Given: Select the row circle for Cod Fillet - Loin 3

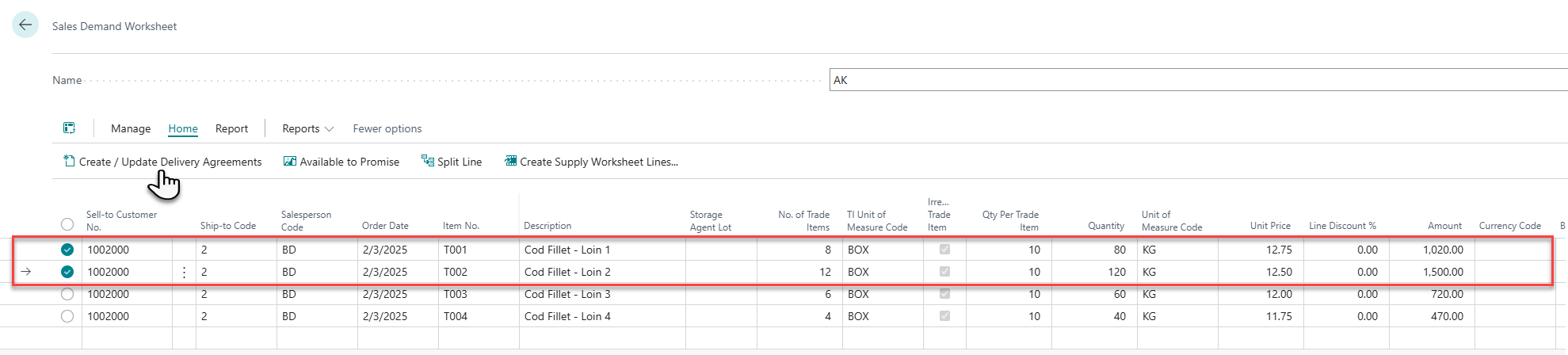Looking at the screenshot, I should click(67, 294).
